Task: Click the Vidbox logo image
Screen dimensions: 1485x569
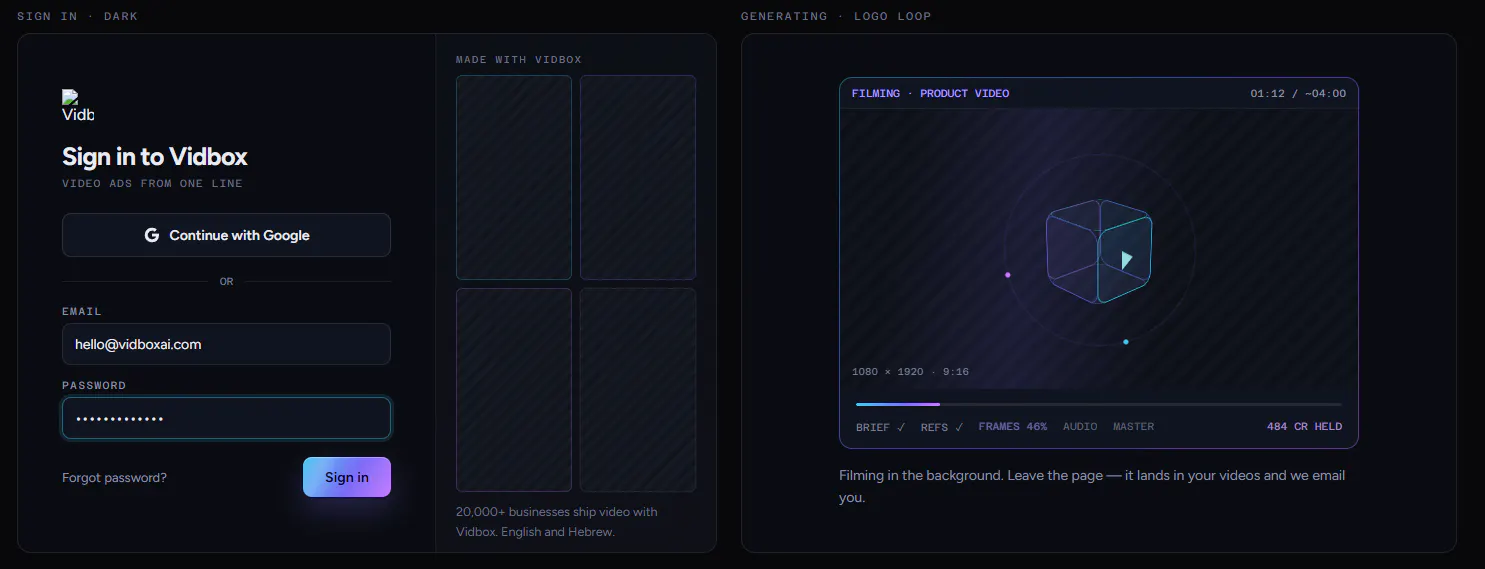Action: (78, 105)
